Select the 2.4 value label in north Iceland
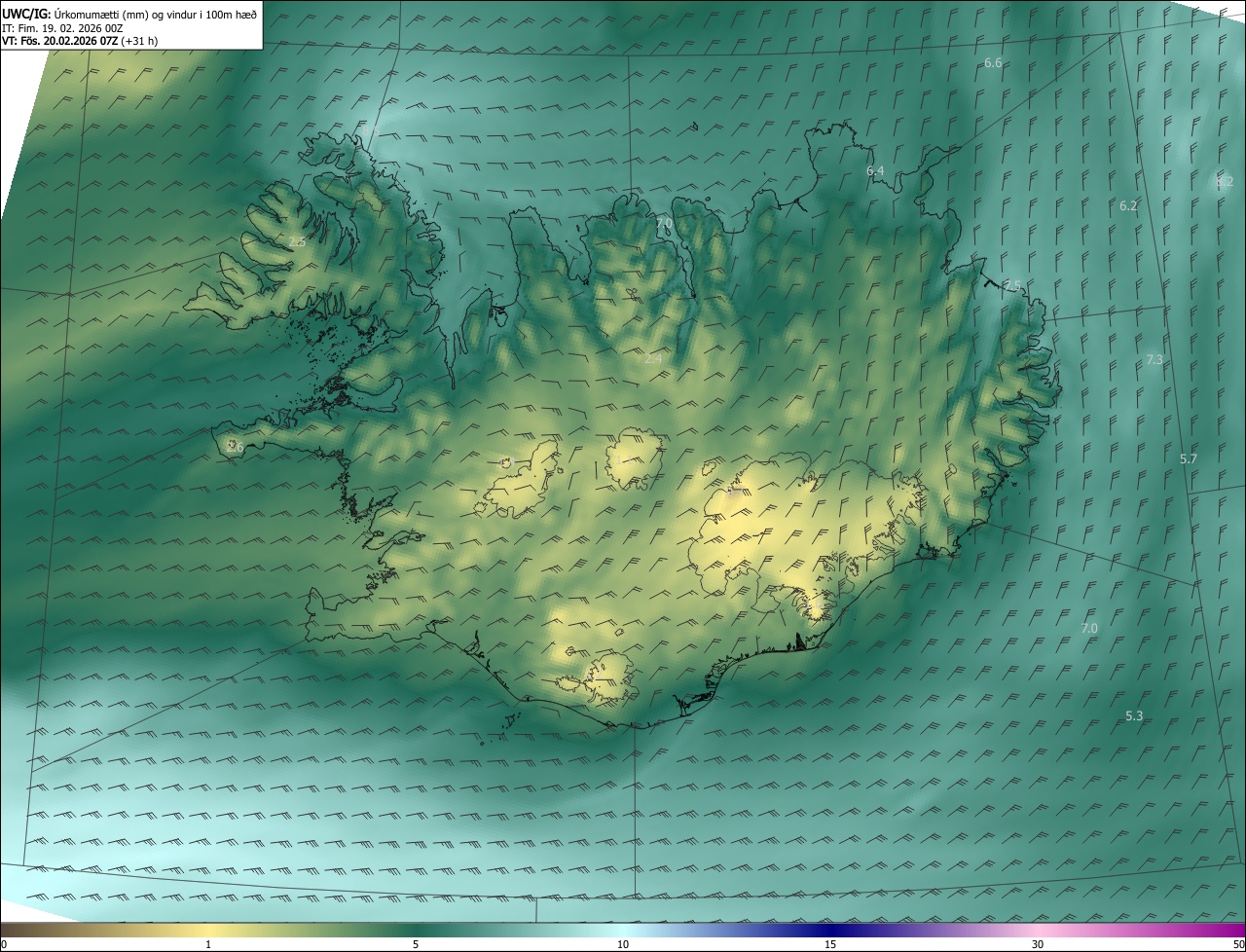The image size is (1246, 952). [652, 359]
